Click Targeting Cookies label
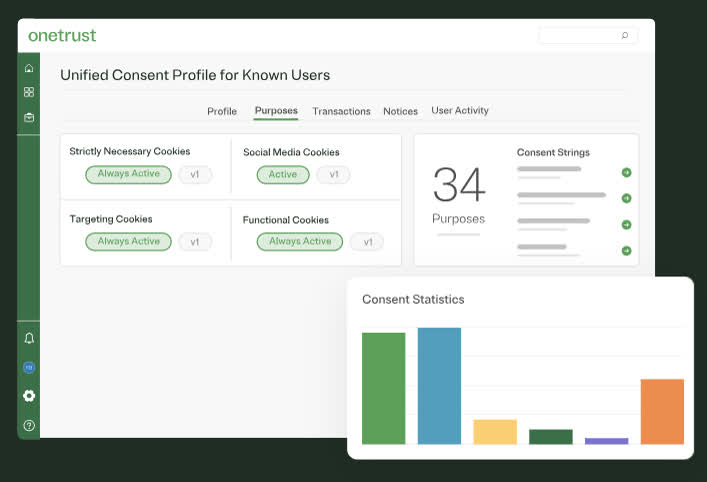Screen dimensions: 707x482 pyautogui.click(x=111, y=219)
